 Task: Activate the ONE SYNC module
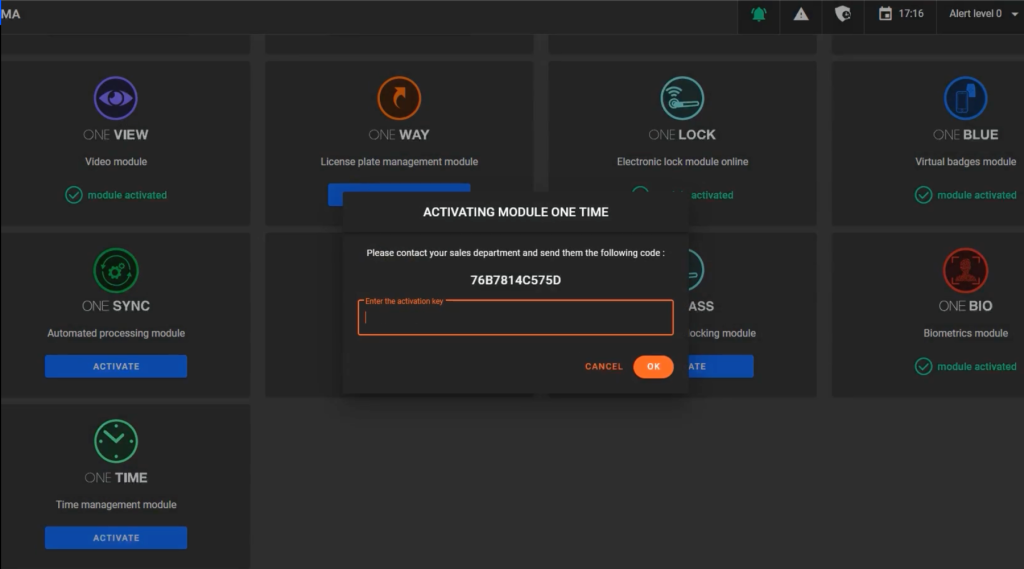click(116, 366)
